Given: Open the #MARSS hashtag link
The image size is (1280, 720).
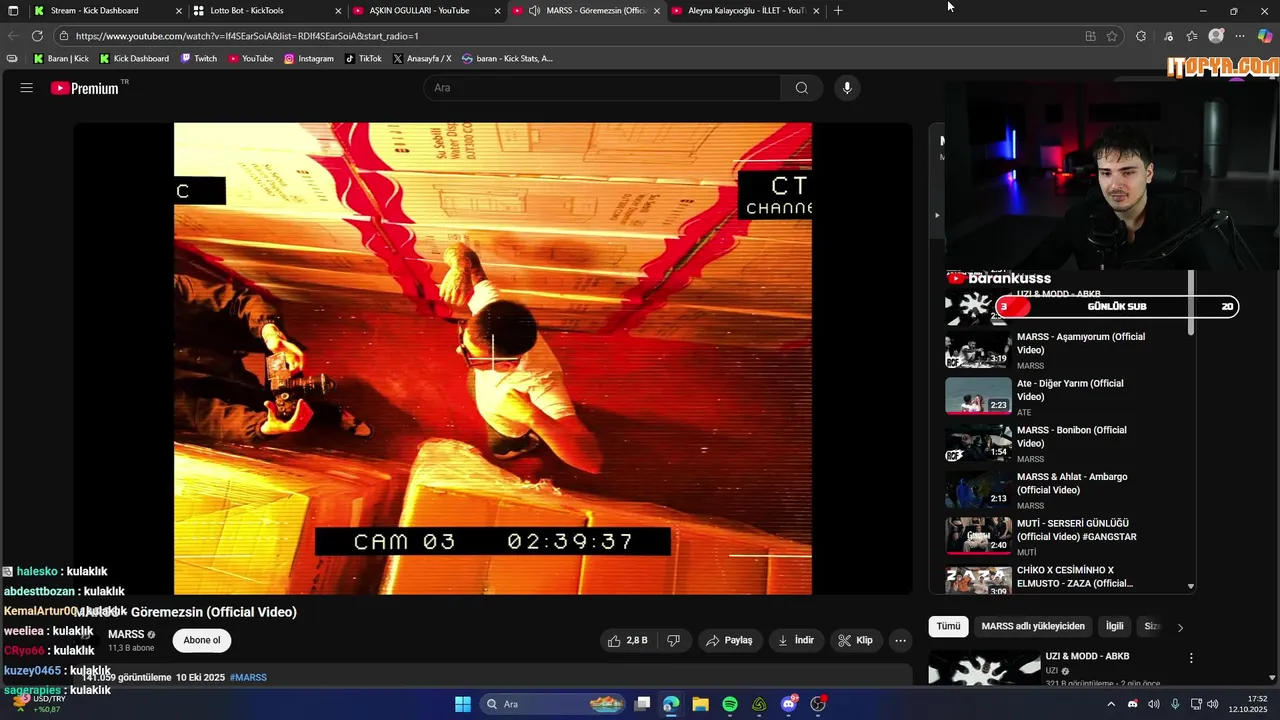Looking at the screenshot, I should [248, 677].
